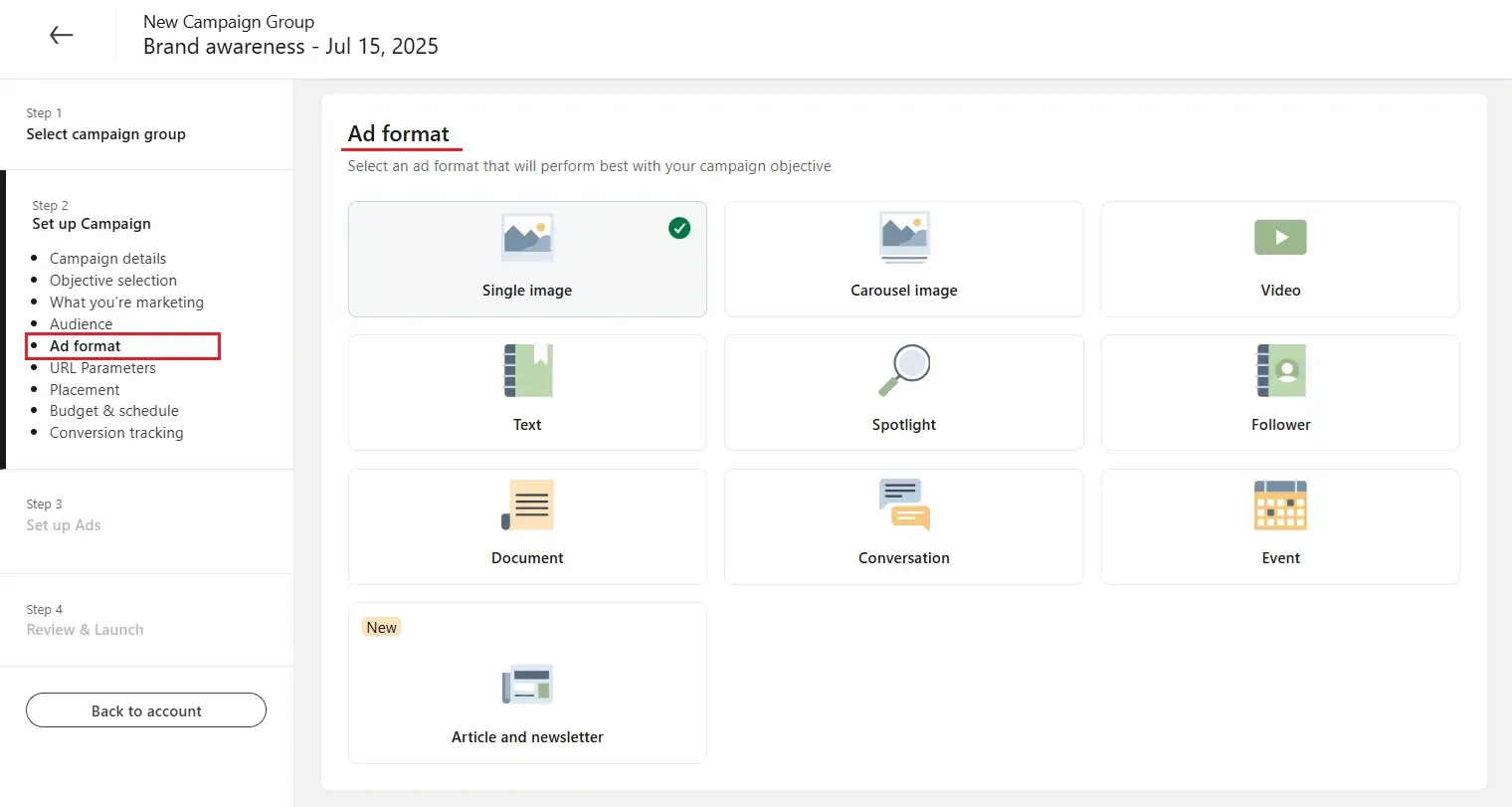Select the Single image format card
Viewport: 1512px width, 807px height.
click(x=527, y=259)
